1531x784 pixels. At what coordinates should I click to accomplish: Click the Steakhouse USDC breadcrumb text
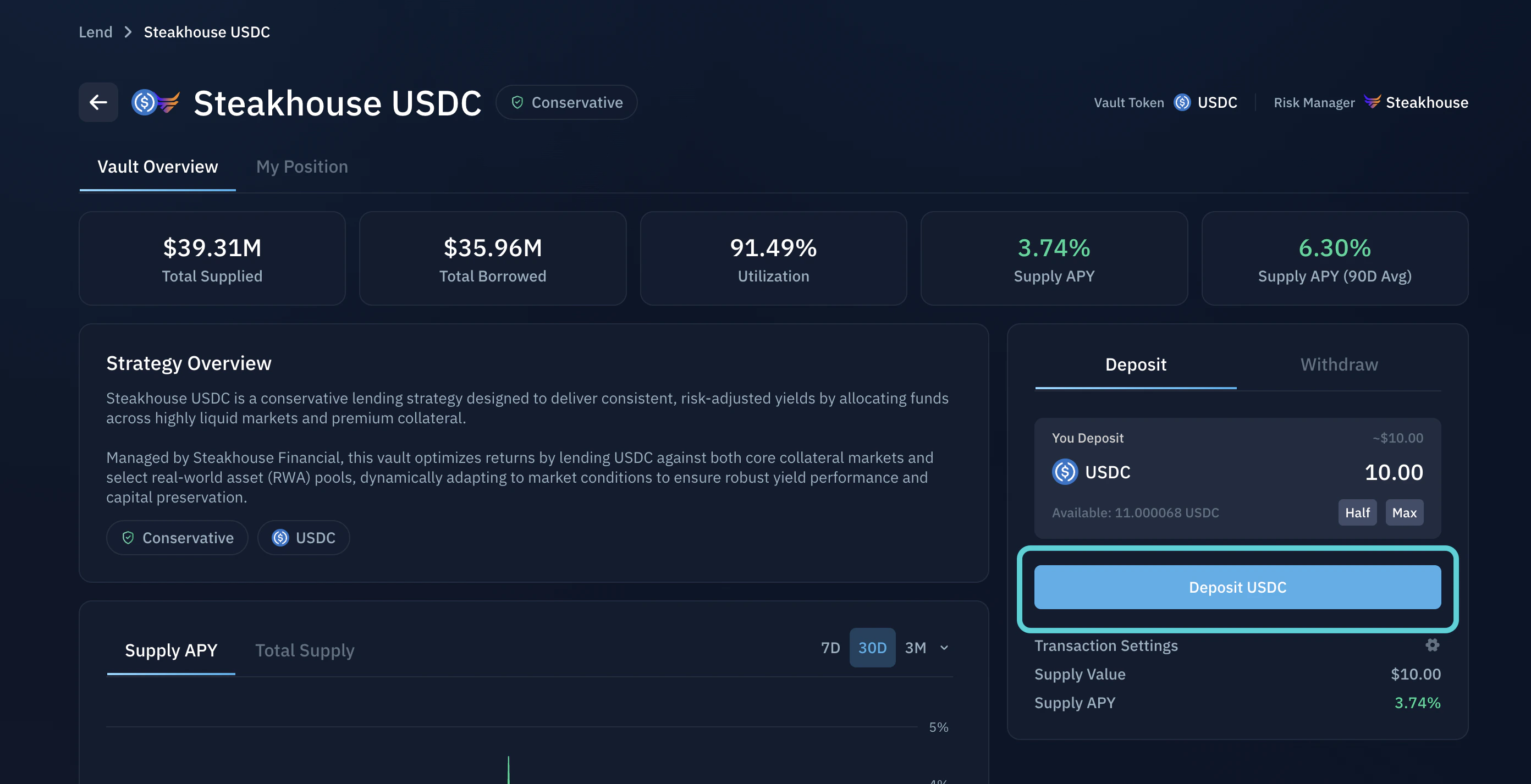tap(207, 32)
